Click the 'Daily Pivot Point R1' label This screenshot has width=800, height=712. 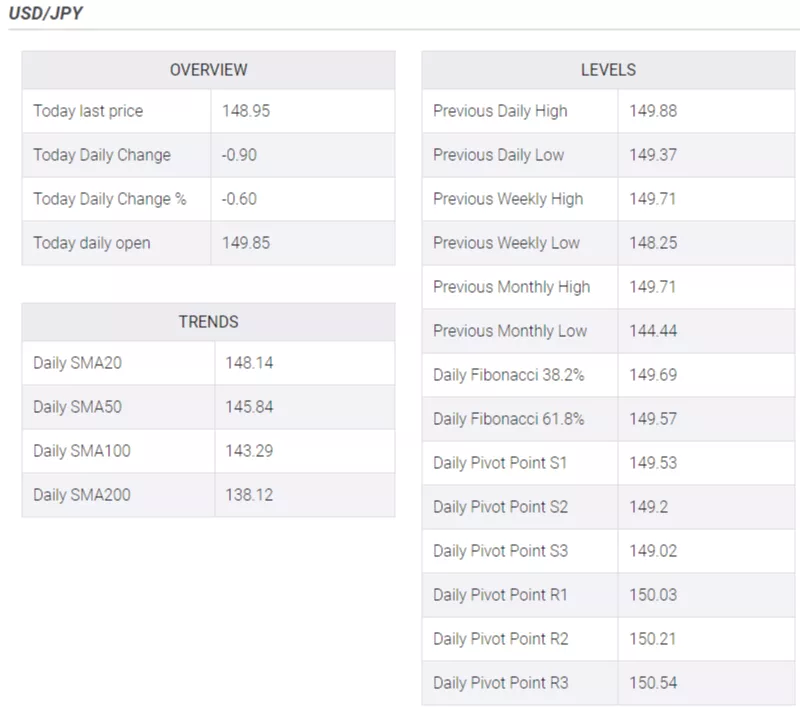[501, 595]
